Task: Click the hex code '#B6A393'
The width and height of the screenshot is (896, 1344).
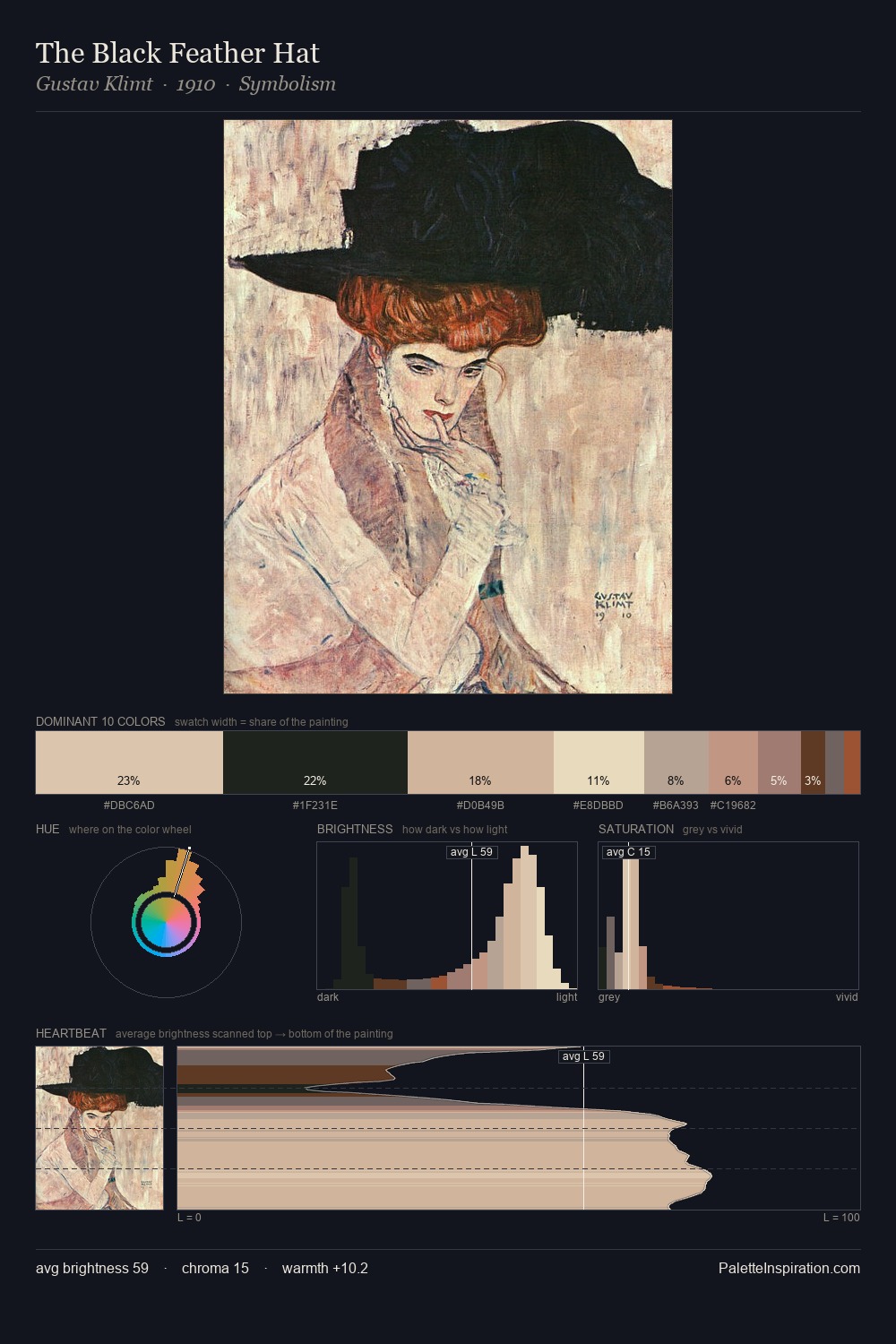Action: tap(676, 806)
